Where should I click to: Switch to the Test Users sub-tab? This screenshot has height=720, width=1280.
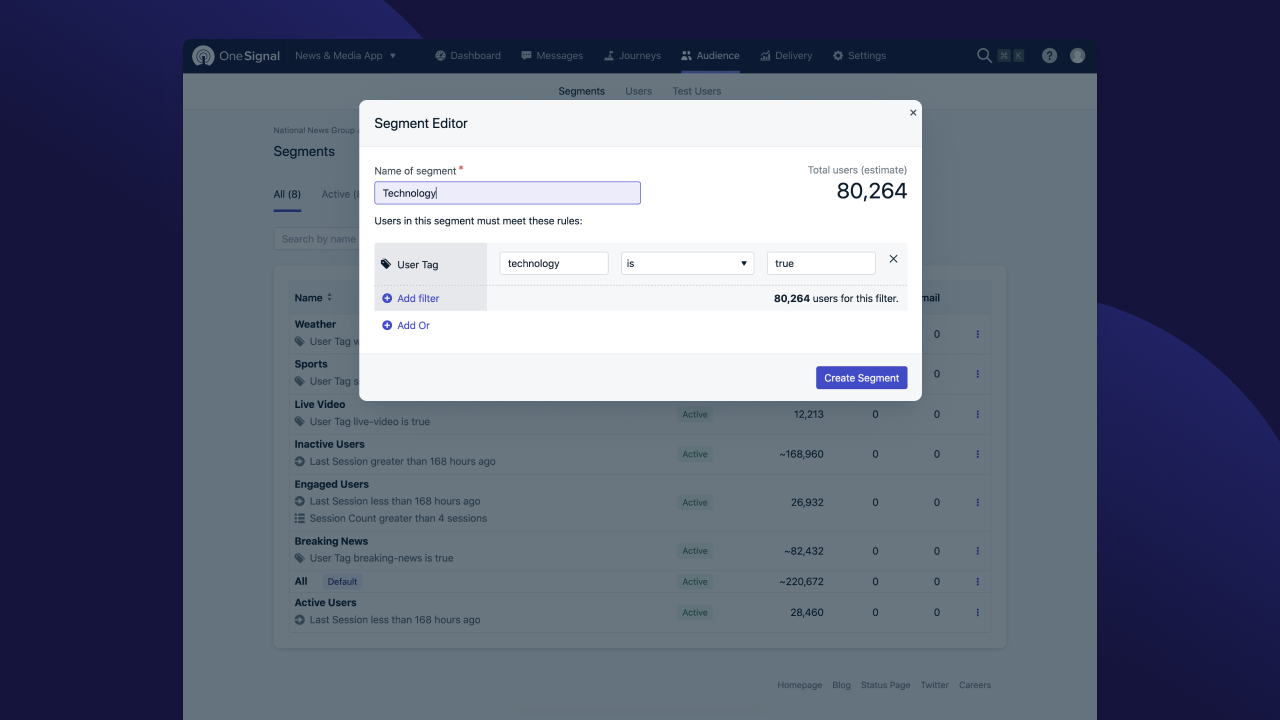click(697, 91)
